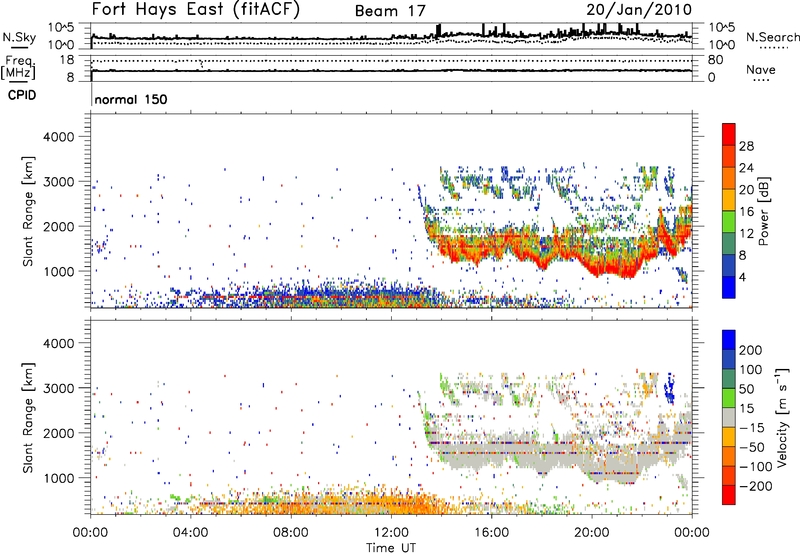Click the title 'Fort Hays East (fitACF)'
This screenshot has height=554, width=800.
pyautogui.click(x=196, y=9)
